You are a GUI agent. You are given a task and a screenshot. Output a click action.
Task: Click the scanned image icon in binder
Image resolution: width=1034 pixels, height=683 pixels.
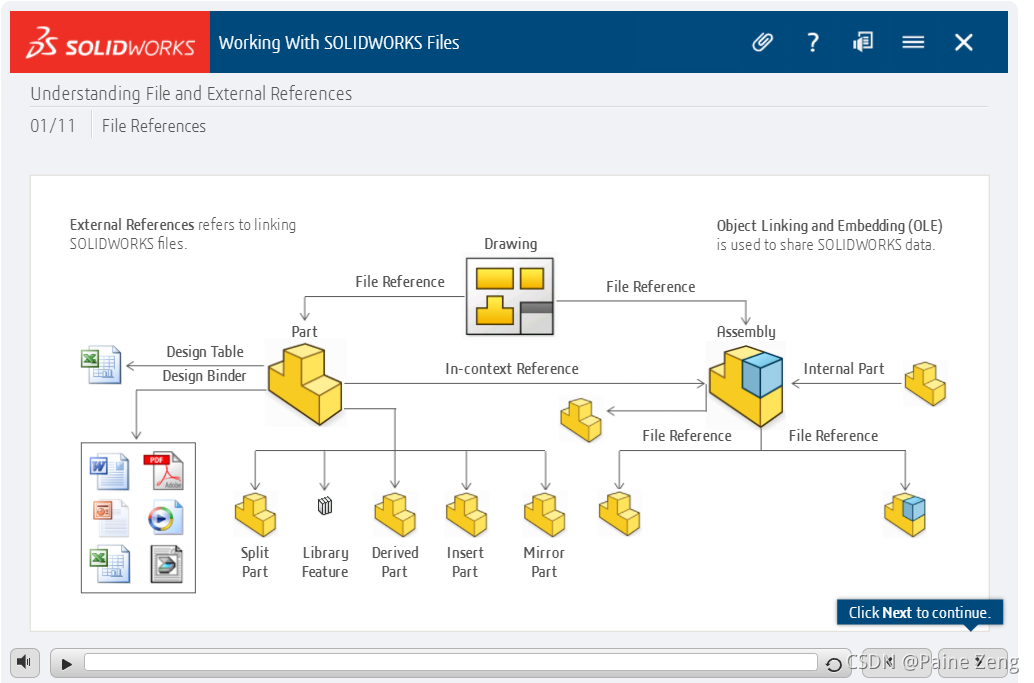(x=166, y=564)
